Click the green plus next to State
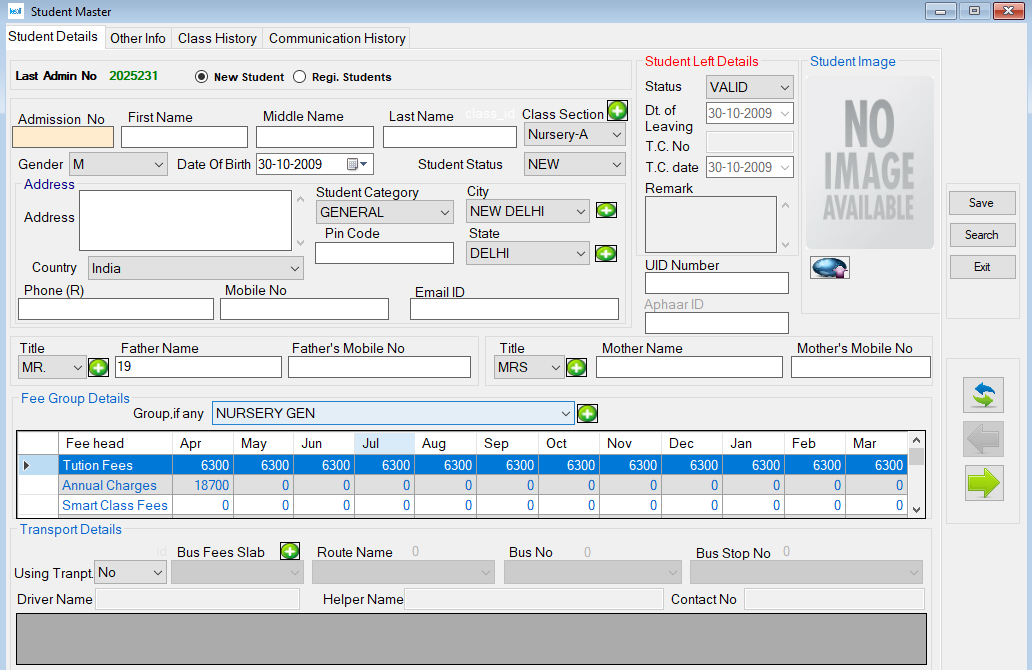1032x671 pixels. (x=606, y=254)
